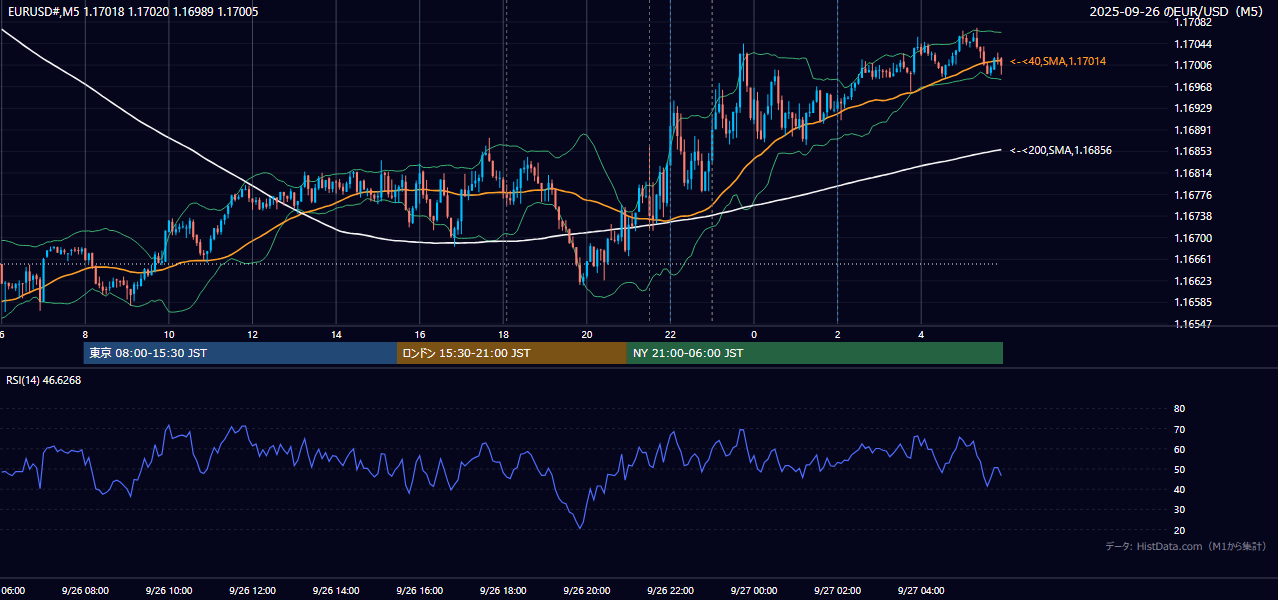This screenshot has height=600, width=1278.
Task: Click price axis value 1.17082
Action: [1194, 23]
